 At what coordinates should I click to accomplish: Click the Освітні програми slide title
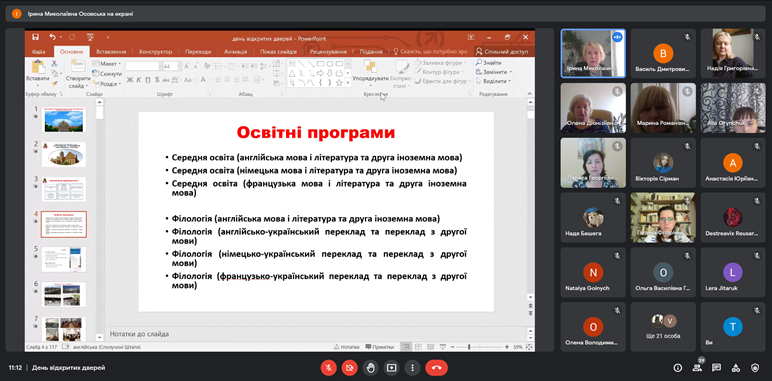tap(316, 132)
